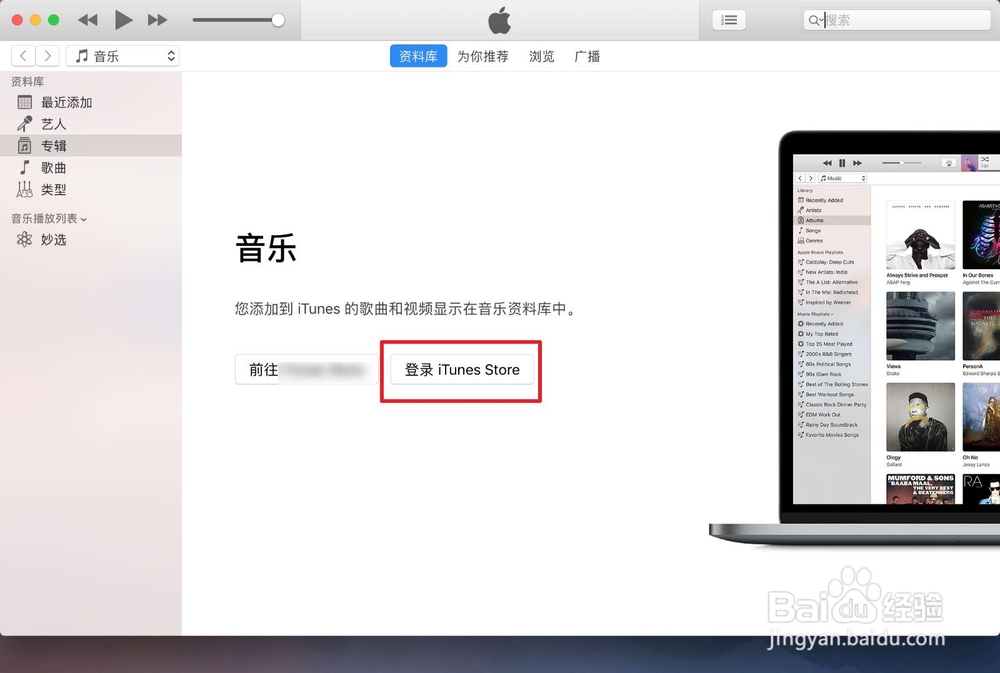Viewport: 1000px width, 673px height.
Task: Open the 音乐 media type dropdown
Action: click(x=122, y=56)
